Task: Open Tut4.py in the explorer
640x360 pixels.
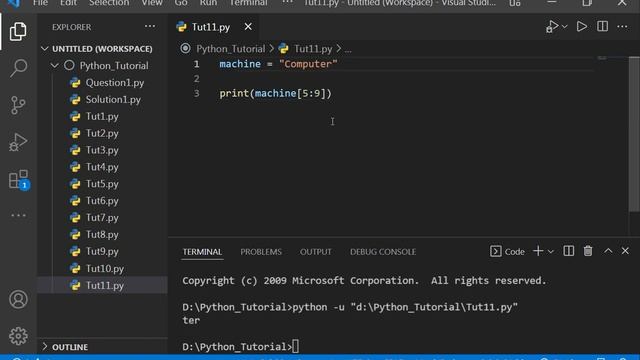Action: (102, 167)
